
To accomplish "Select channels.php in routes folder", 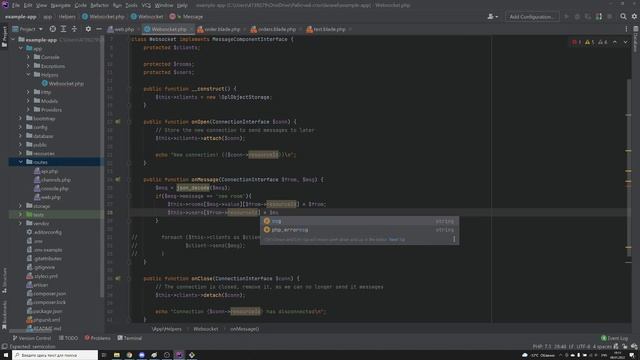I will tap(52, 180).
